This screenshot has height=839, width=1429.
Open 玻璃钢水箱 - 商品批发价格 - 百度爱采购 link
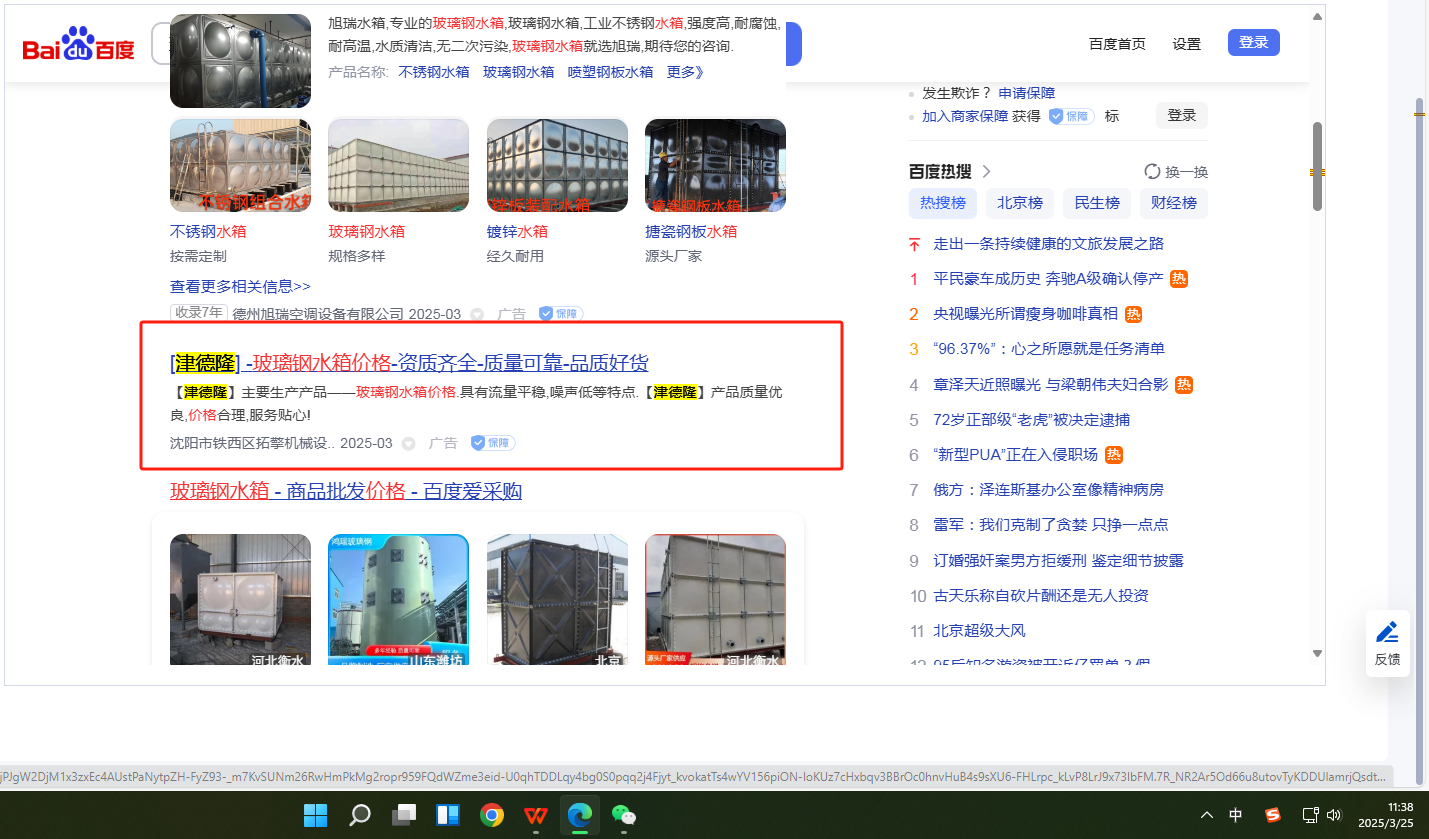[346, 491]
